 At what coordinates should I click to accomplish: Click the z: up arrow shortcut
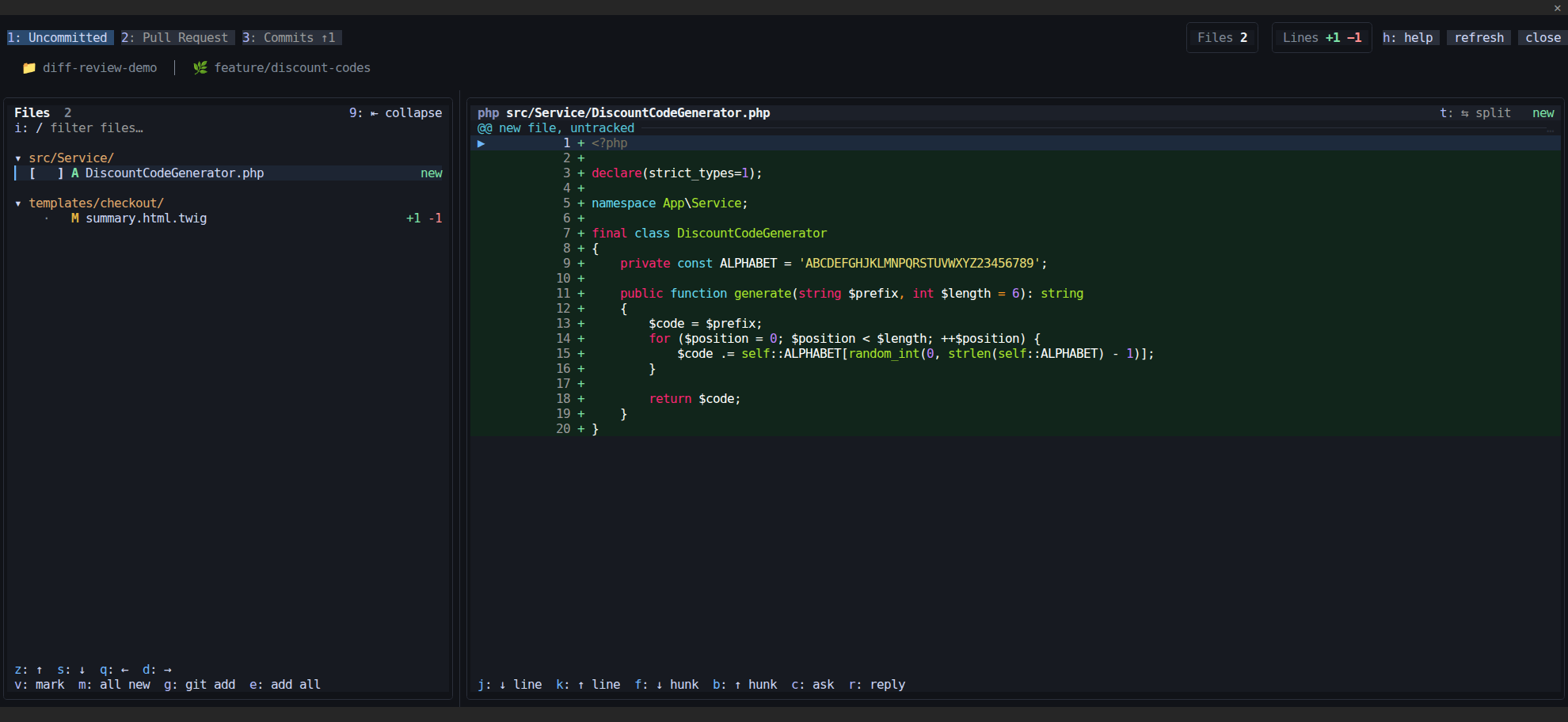(29, 670)
